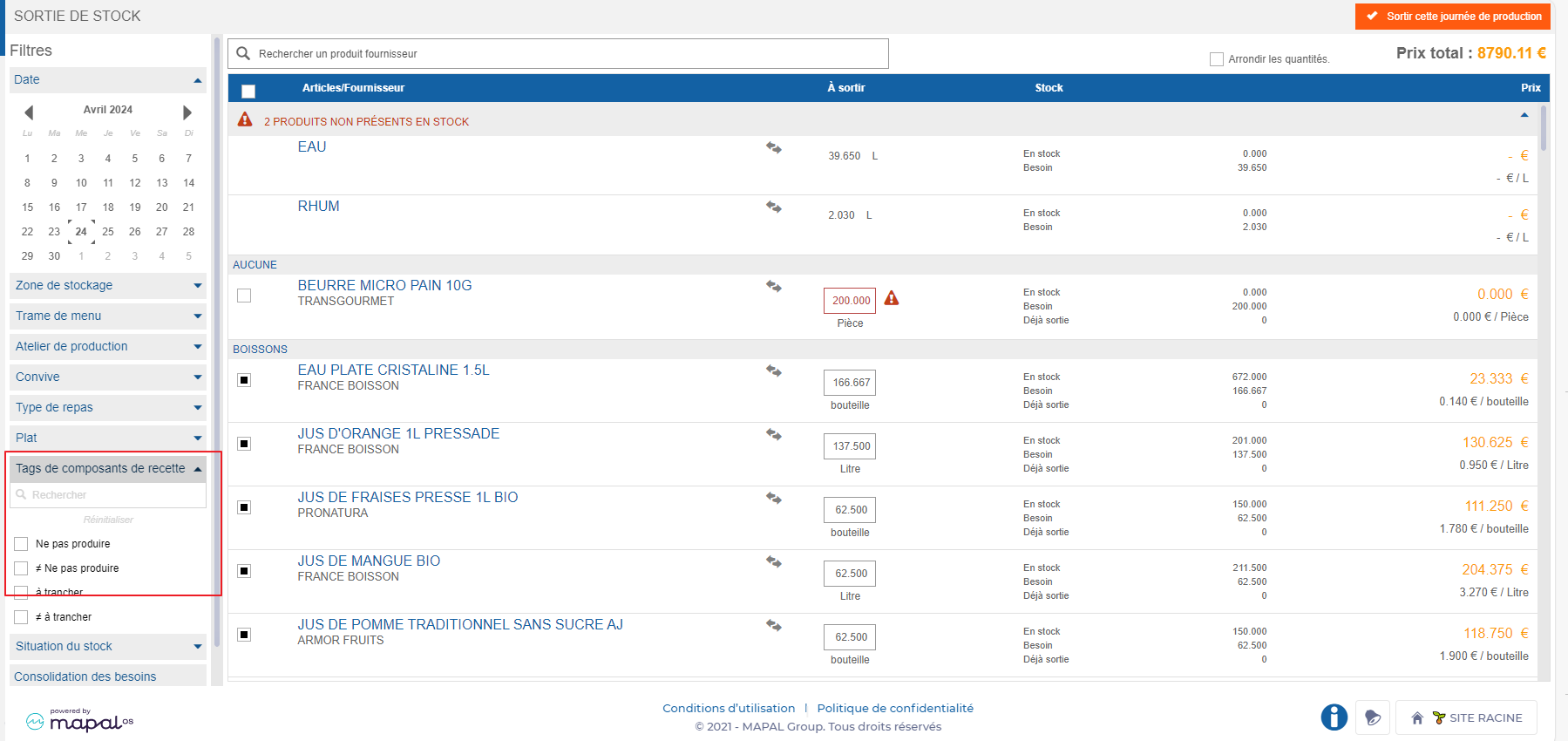This screenshot has width=1568, height=741.
Task: Open EAU PLATE CRISTALINE 1.5L product link
Action: point(393,370)
